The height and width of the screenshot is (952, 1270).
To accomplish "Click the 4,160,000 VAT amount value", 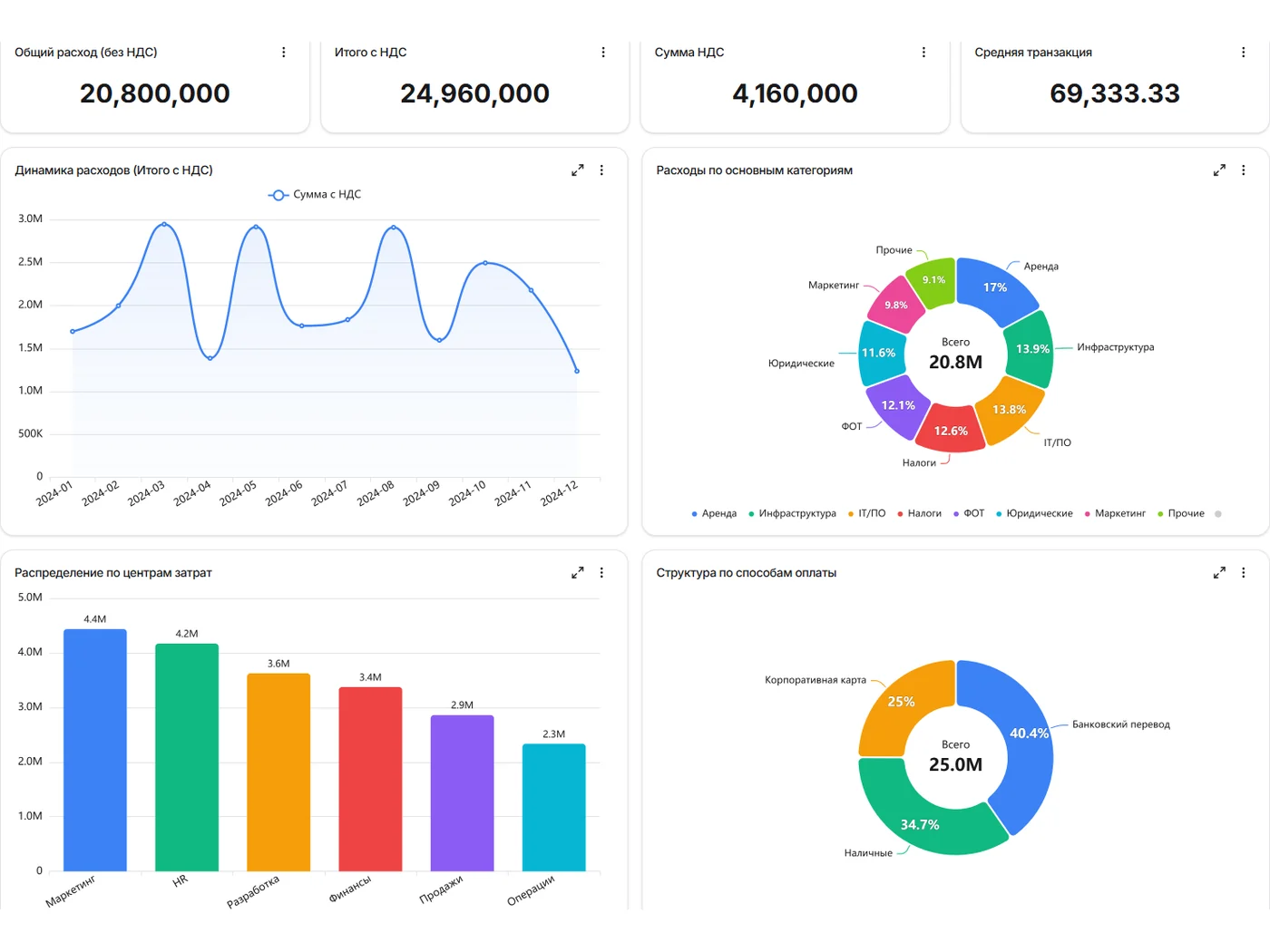I will pyautogui.click(x=795, y=93).
